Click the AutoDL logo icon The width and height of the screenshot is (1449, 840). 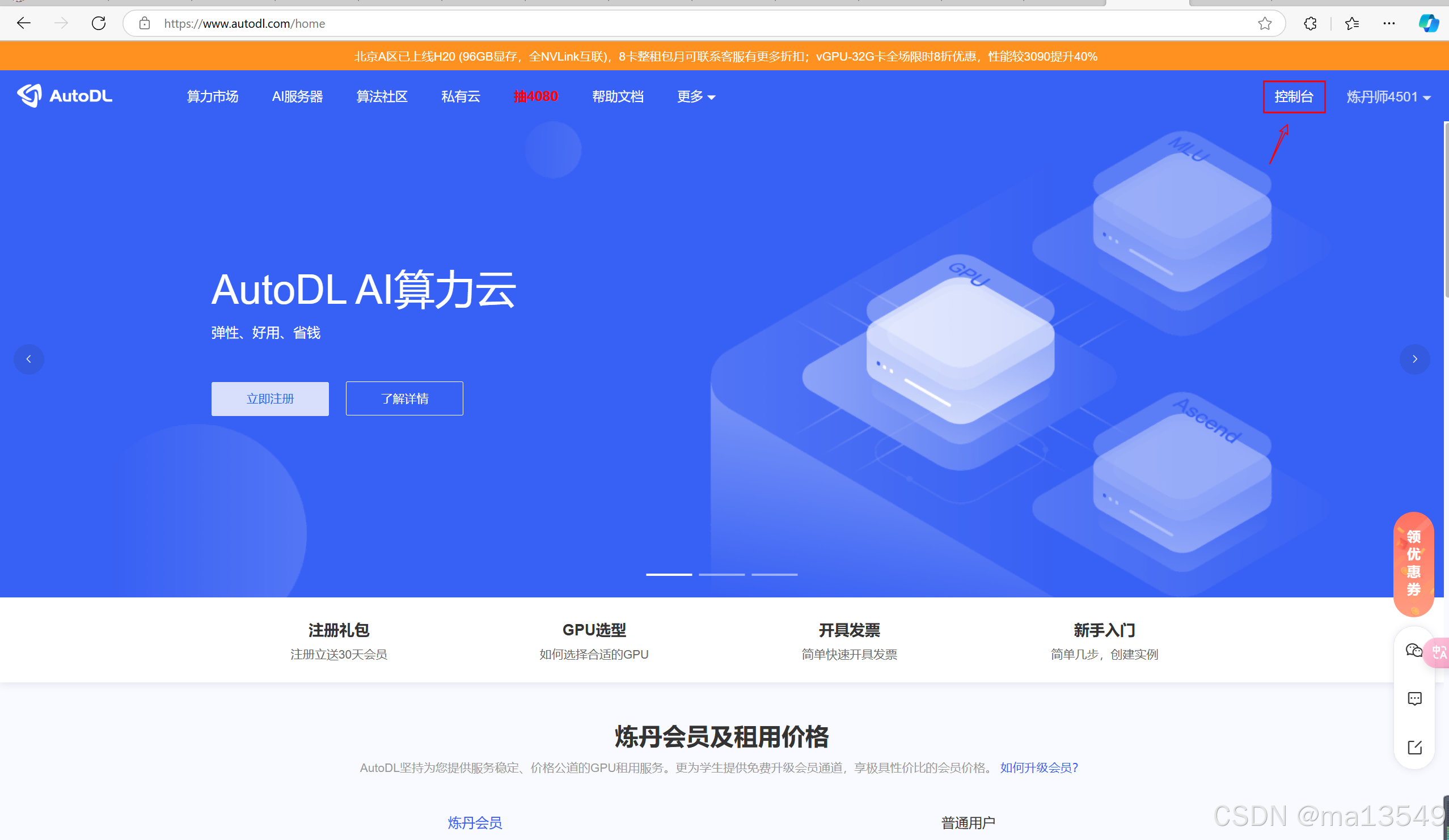point(30,95)
